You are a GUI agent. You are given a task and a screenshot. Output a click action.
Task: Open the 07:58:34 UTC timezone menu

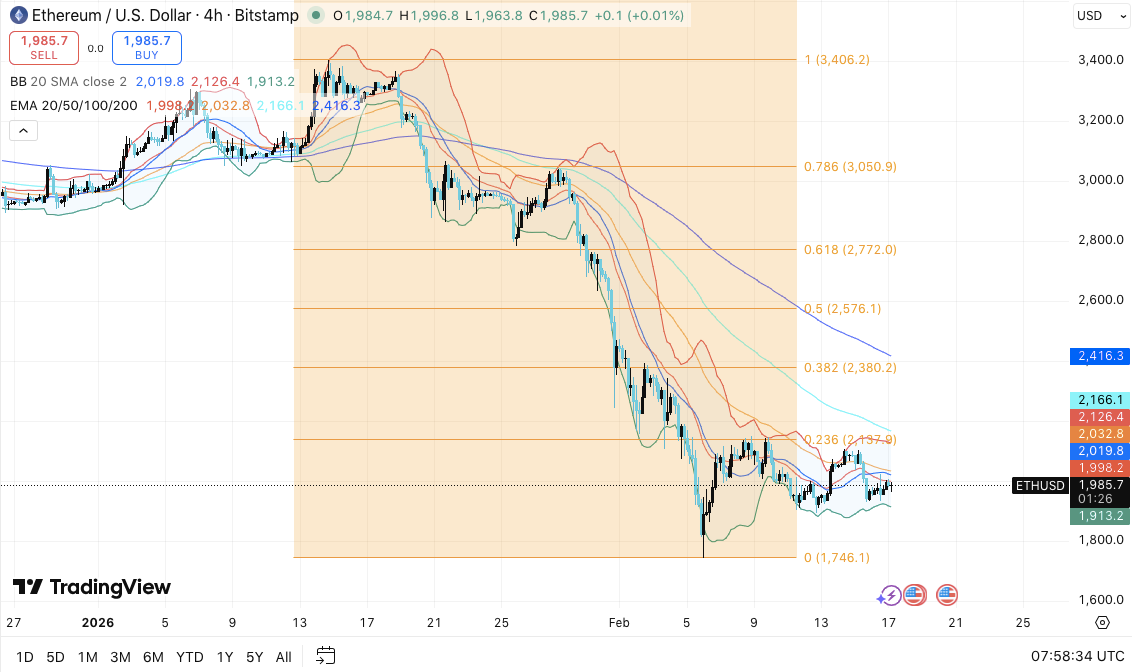coord(1075,656)
